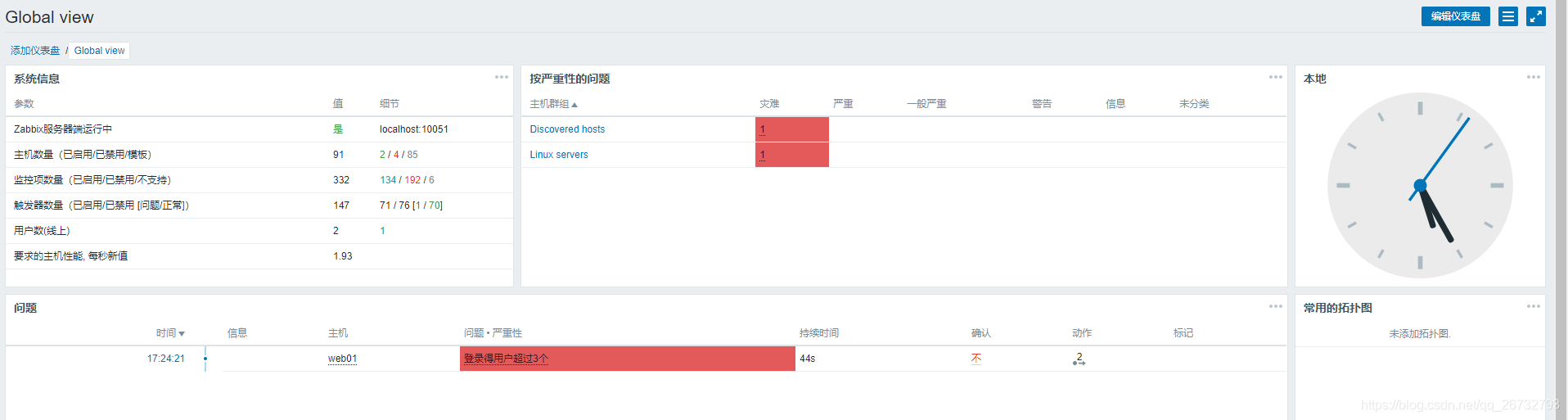Click the 主机数量 value 91

click(x=339, y=155)
